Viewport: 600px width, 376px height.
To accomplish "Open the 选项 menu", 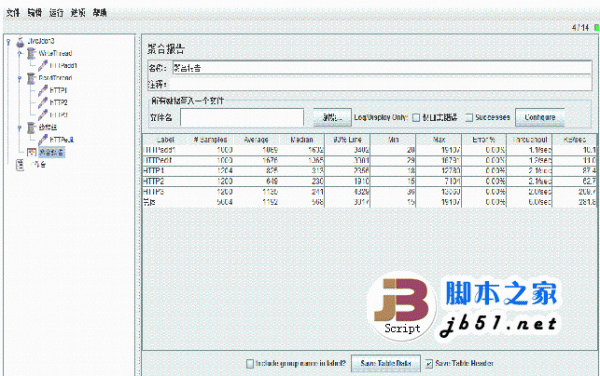I will click(78, 13).
